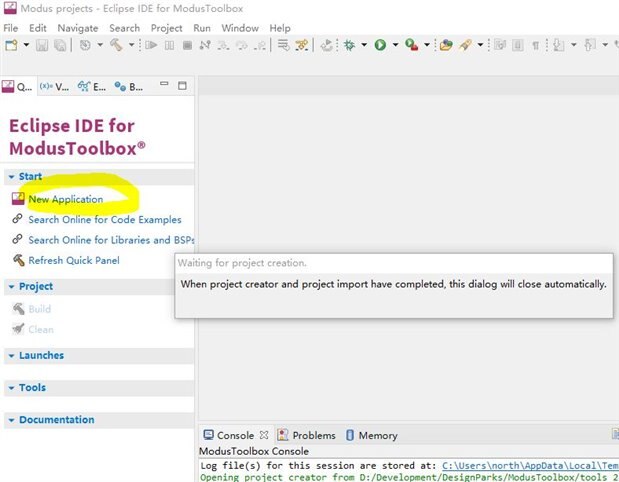
Task: Click the Step Over toolbar icon
Action: point(242,45)
